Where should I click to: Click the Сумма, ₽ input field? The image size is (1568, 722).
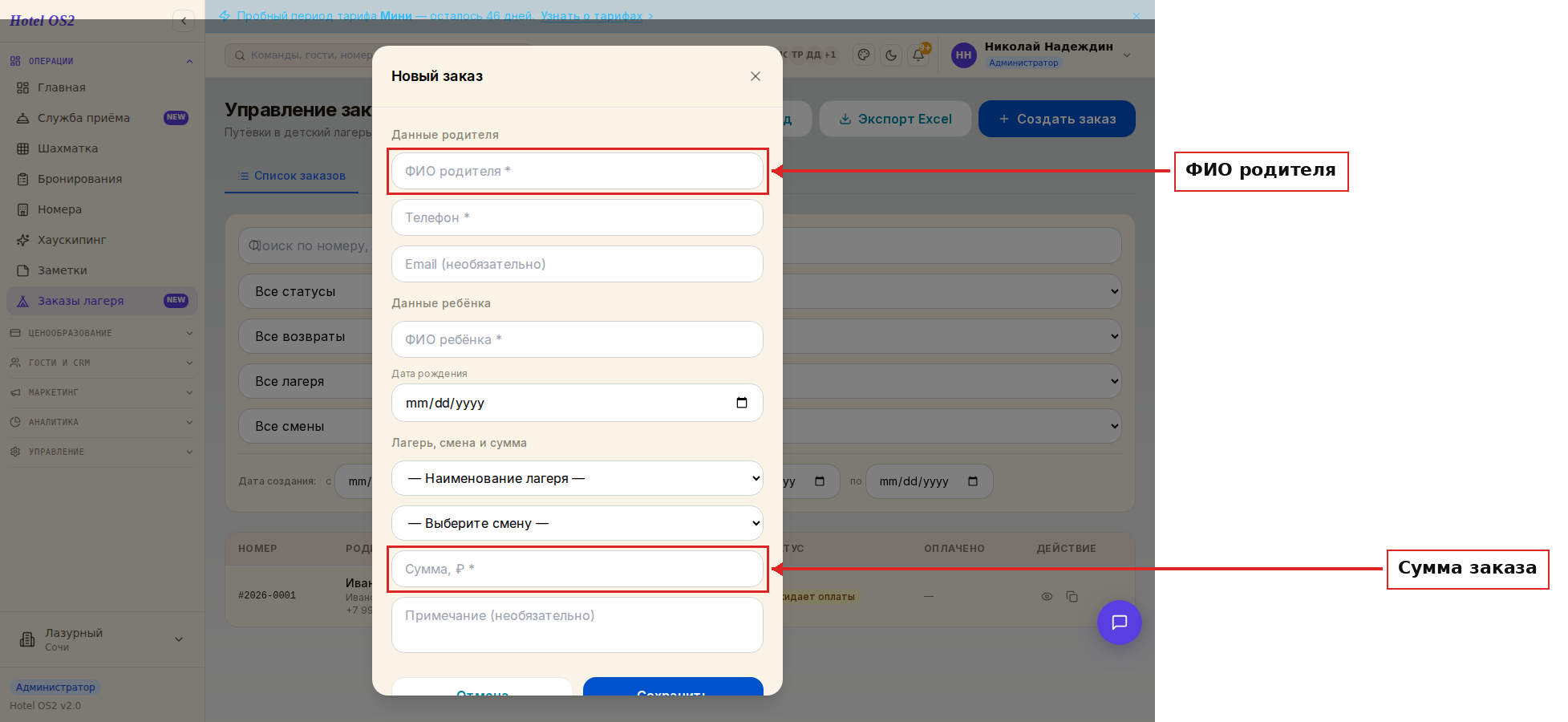point(577,569)
